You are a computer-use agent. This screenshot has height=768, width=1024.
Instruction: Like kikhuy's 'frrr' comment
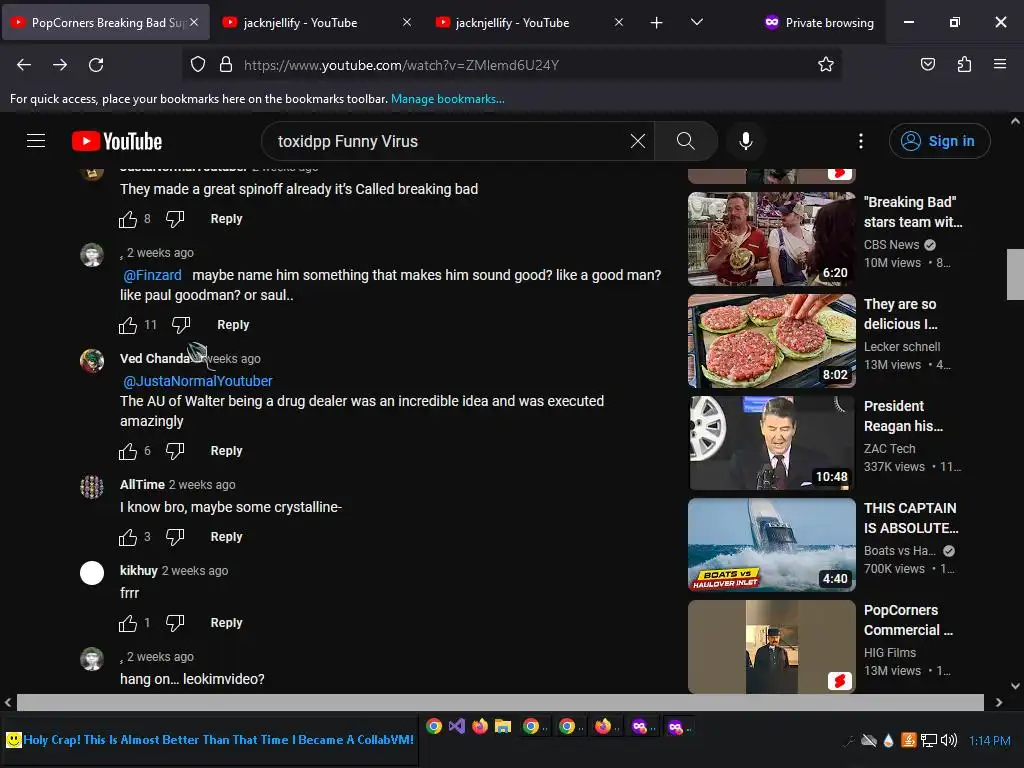128,624
